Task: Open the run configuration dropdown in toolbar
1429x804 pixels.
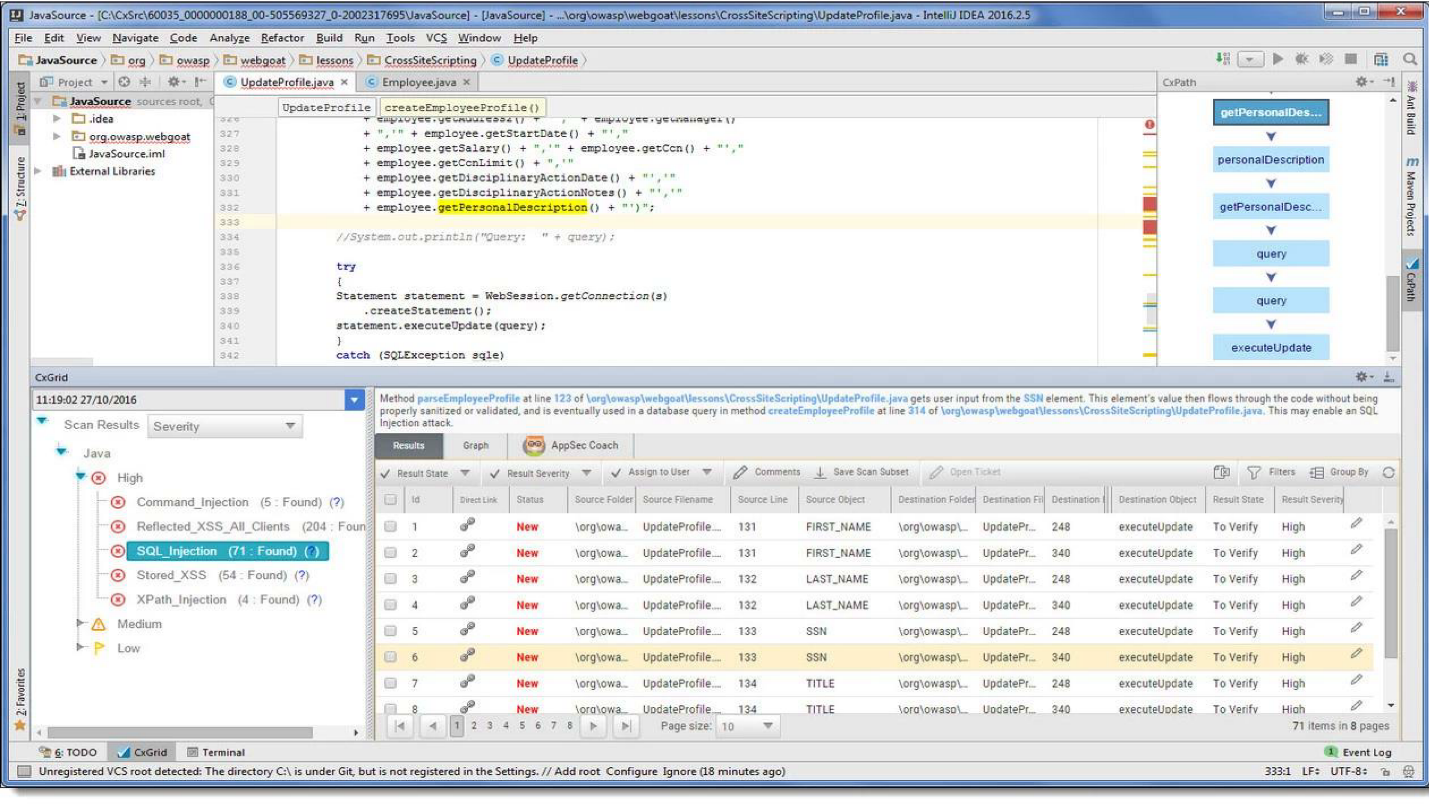Action: pyautogui.click(x=1250, y=59)
